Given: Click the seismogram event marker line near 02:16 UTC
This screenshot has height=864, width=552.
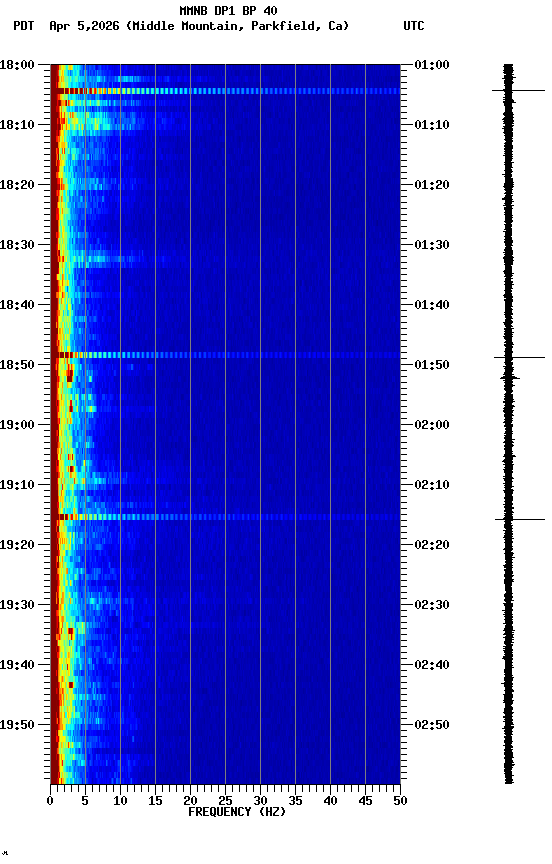Looking at the screenshot, I should point(519,519).
